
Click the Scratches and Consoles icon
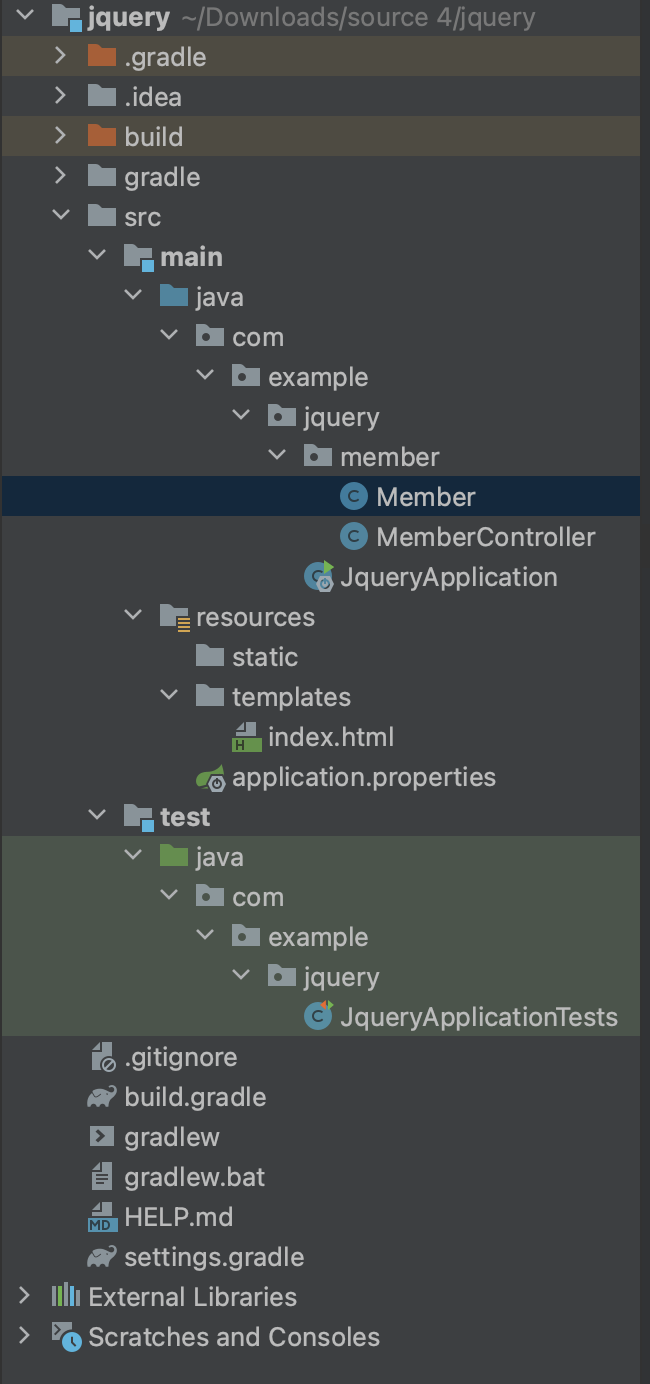tap(66, 1337)
